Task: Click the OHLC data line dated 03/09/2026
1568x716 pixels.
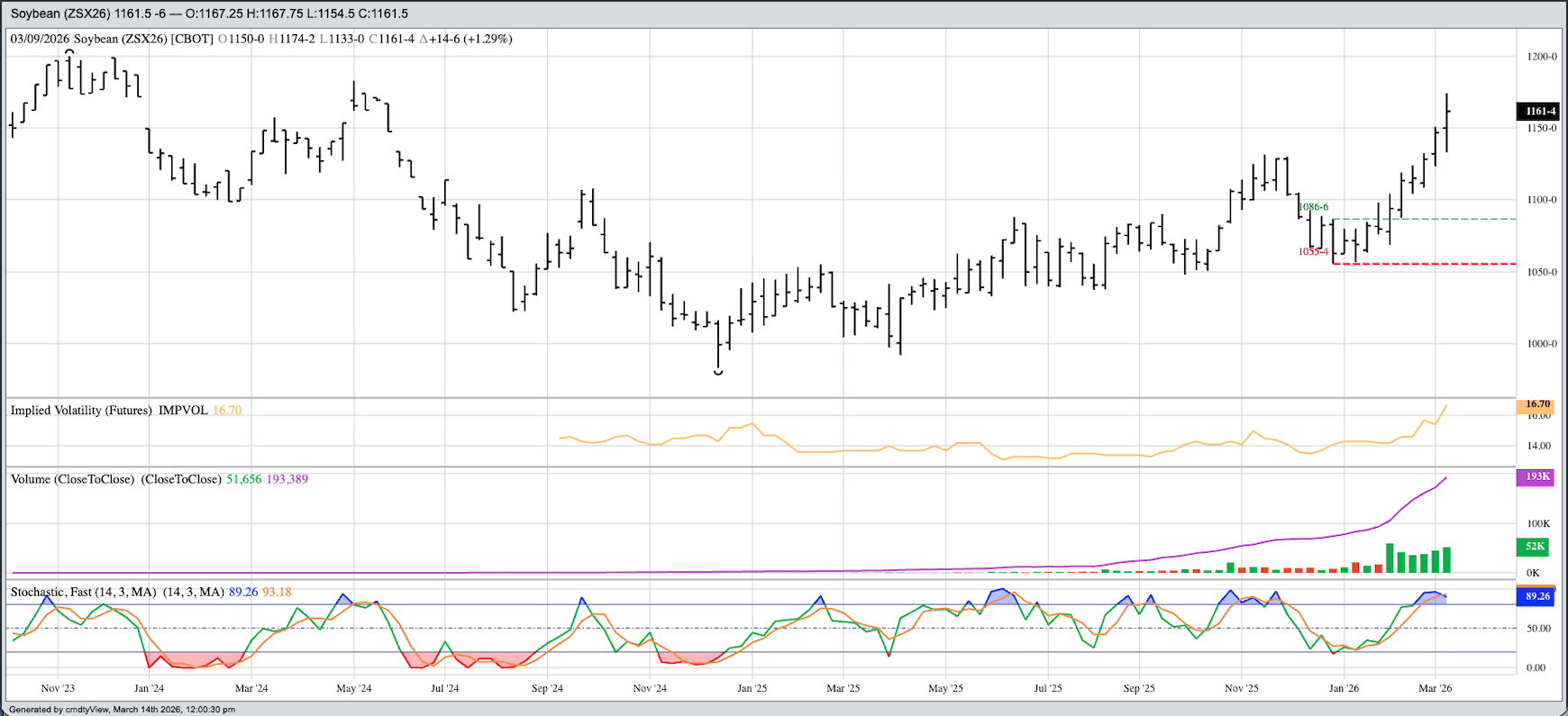Action: tap(261, 39)
